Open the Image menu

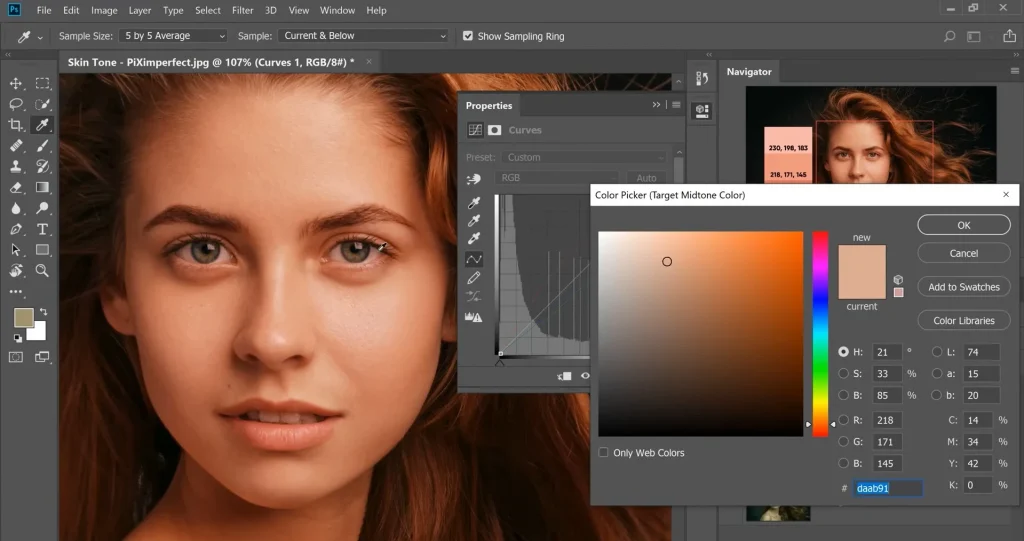point(104,10)
